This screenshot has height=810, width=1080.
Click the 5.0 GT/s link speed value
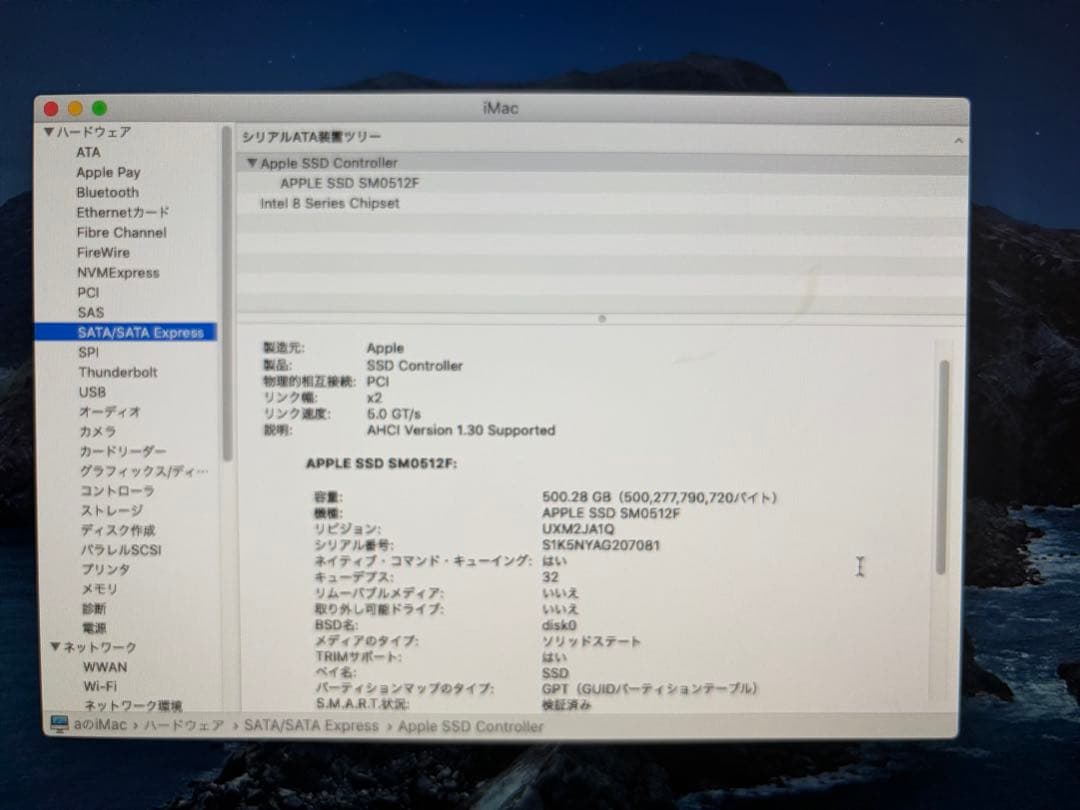[393, 414]
